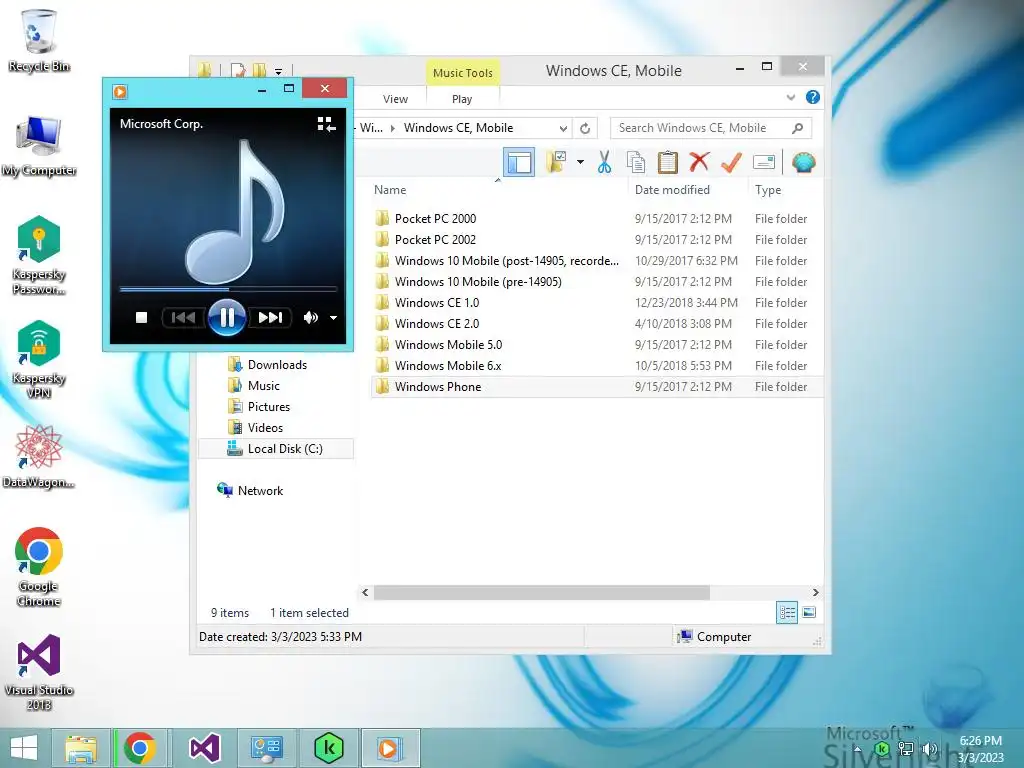Open the View ribbon tab
The image size is (1024, 768).
click(395, 99)
